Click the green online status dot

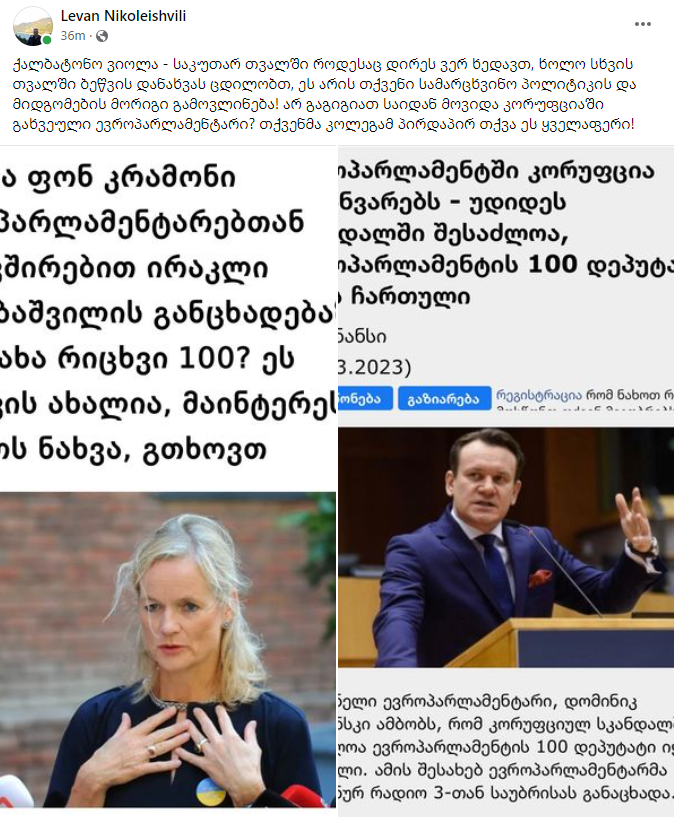click(x=47, y=40)
